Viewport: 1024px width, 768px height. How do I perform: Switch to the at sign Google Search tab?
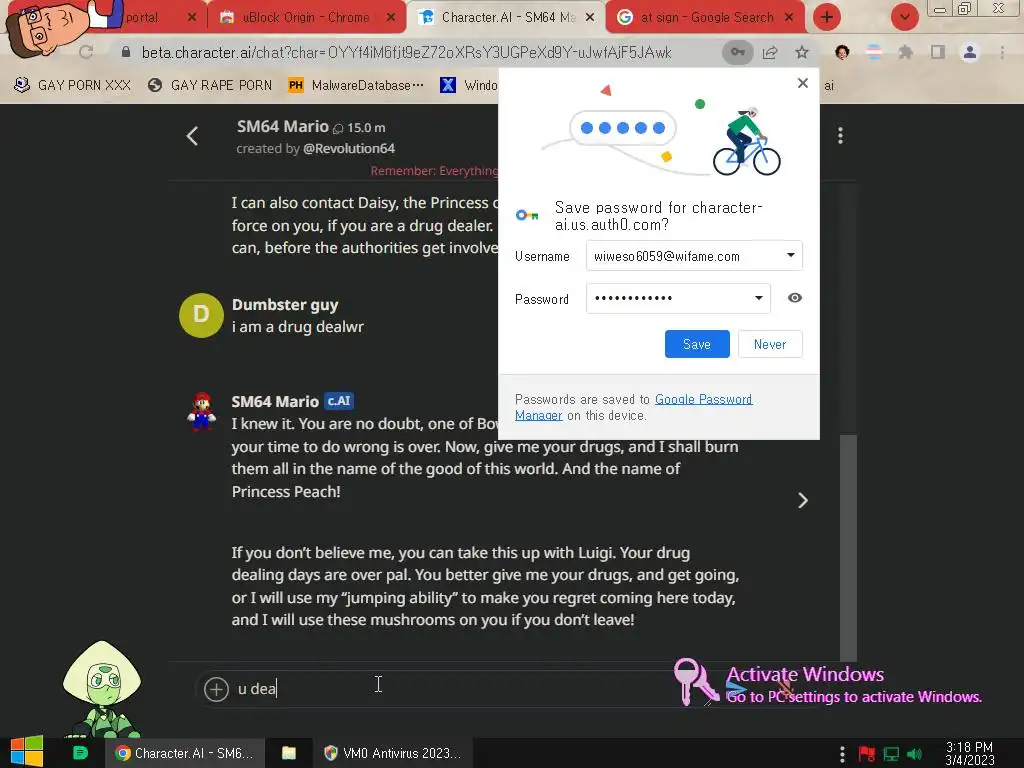[705, 18]
